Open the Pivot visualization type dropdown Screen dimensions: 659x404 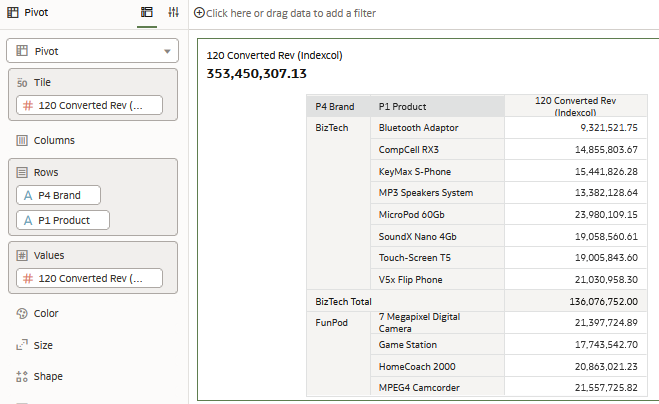click(x=167, y=51)
